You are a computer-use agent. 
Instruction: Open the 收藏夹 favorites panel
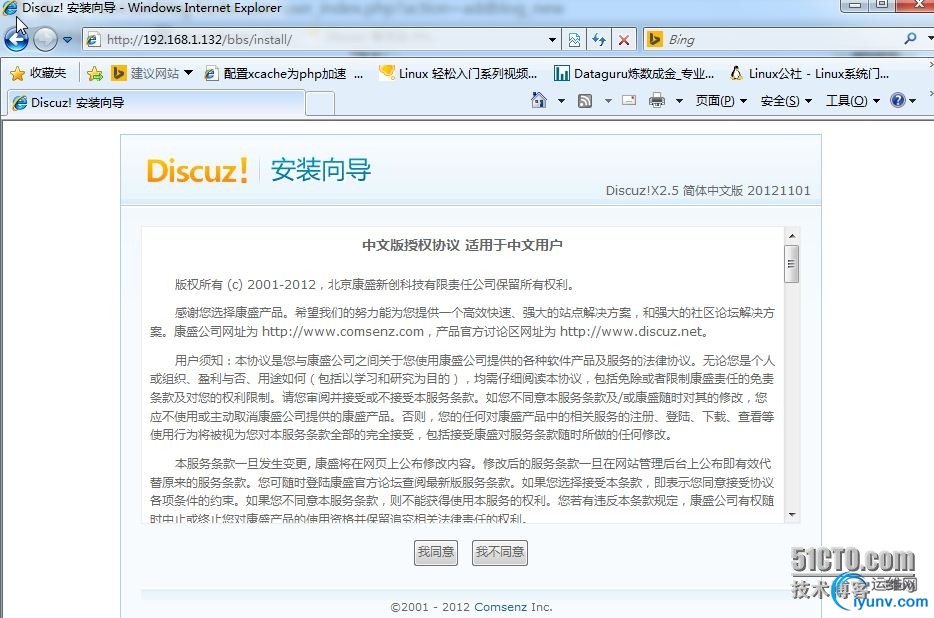(x=38, y=73)
